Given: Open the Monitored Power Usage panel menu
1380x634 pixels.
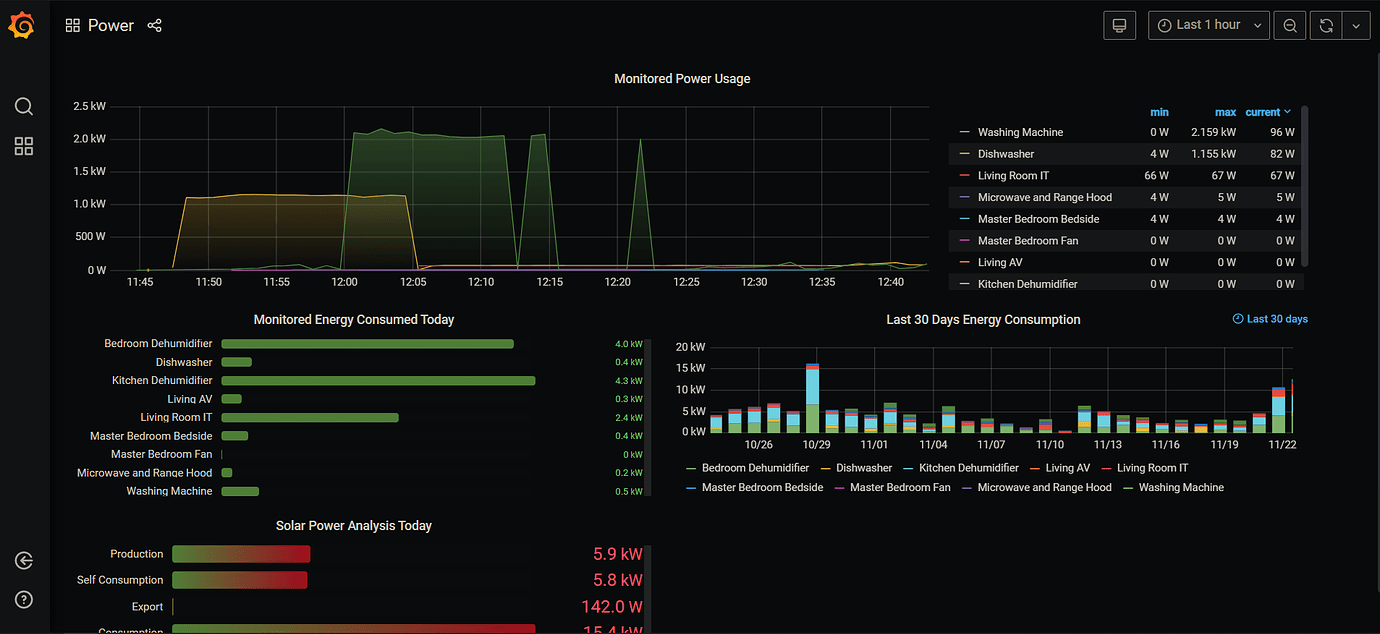Looking at the screenshot, I should point(682,78).
